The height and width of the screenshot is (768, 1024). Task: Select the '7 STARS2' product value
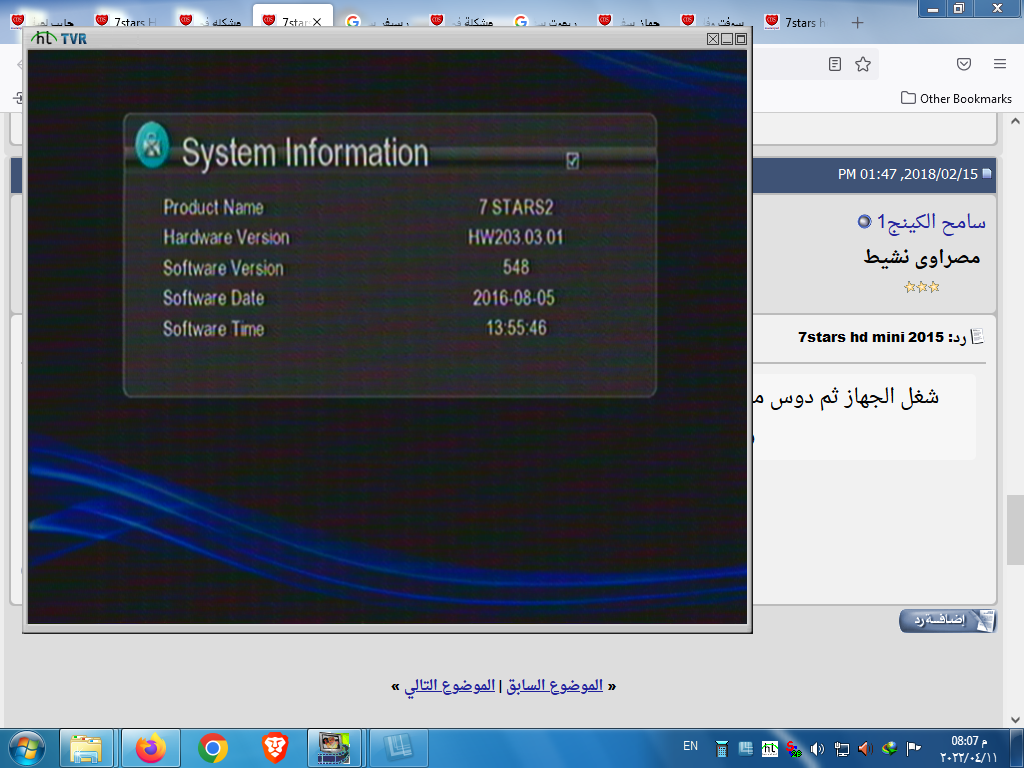(516, 207)
